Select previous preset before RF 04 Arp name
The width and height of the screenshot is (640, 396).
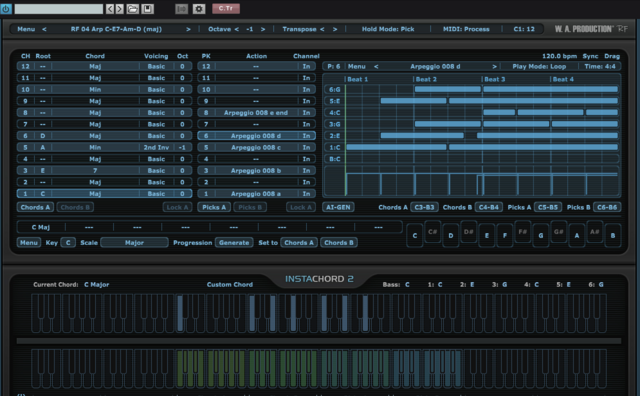44,29
